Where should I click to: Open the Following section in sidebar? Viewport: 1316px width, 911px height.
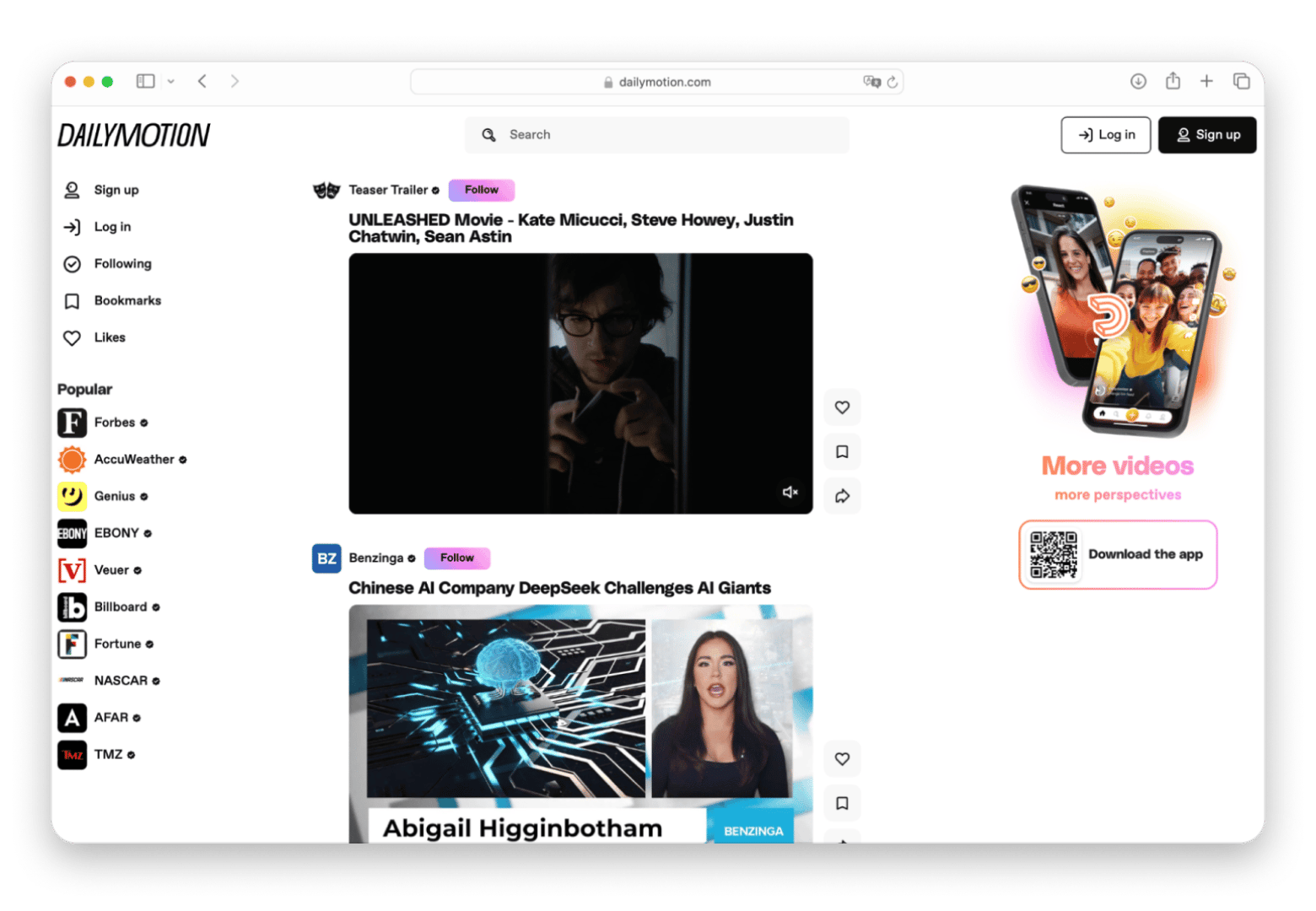click(122, 264)
